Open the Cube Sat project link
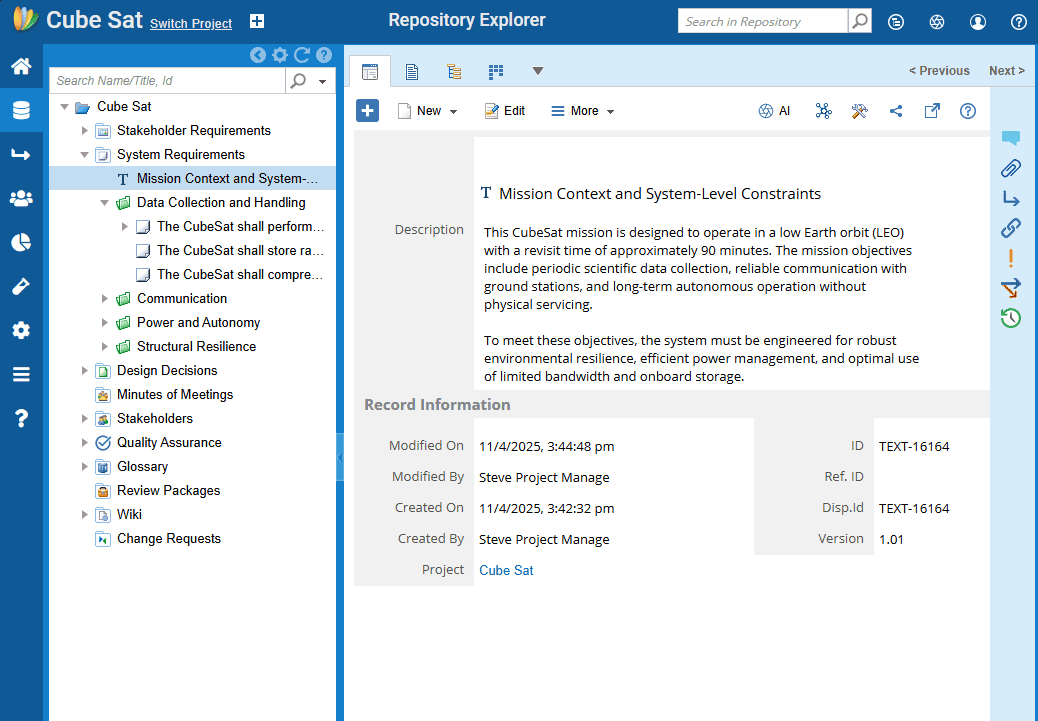The width and height of the screenshot is (1038, 721). point(506,570)
